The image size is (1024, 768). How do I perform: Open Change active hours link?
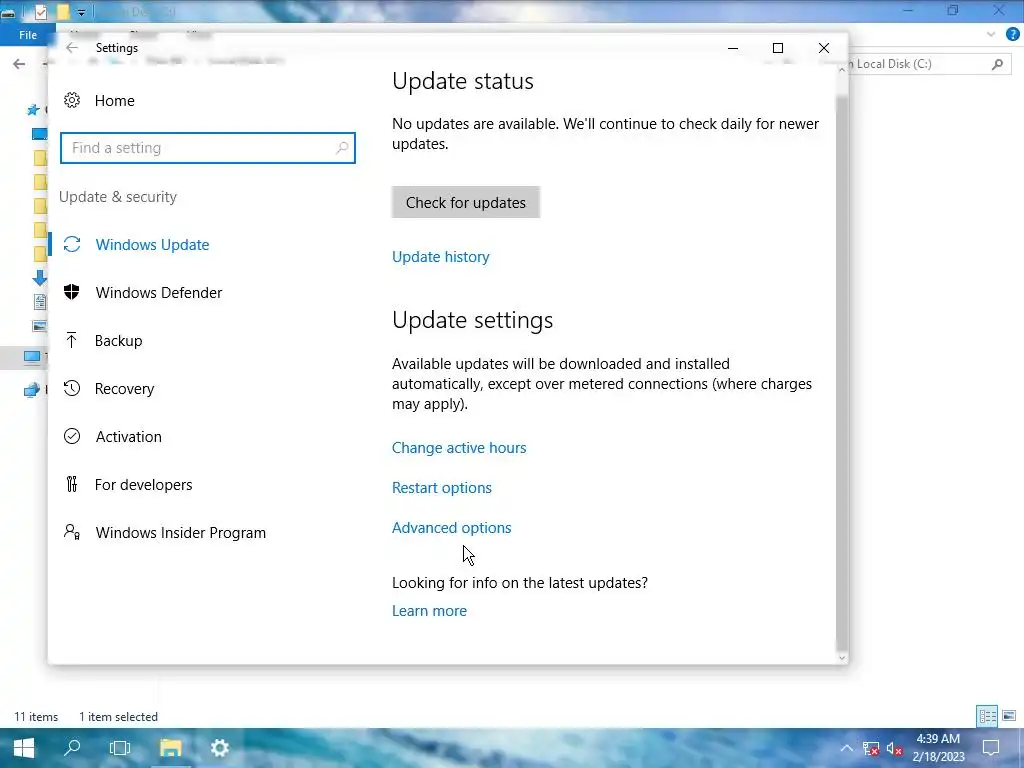coord(459,448)
